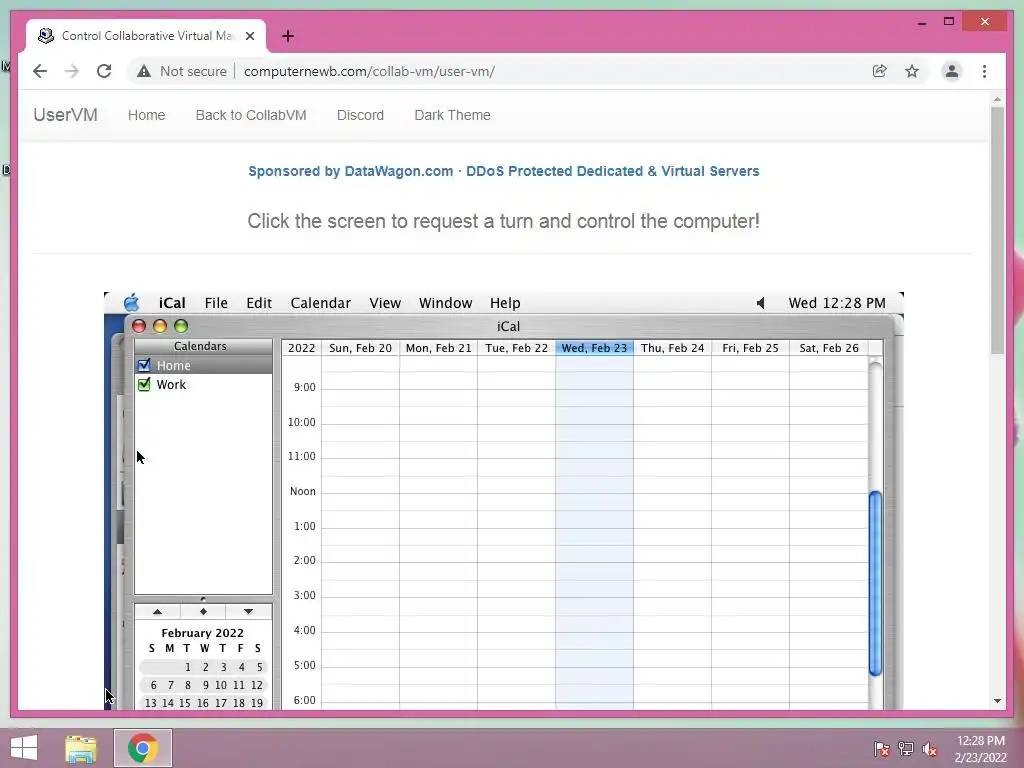Click network tray icon
The width and height of the screenshot is (1024, 768).
tap(906, 748)
